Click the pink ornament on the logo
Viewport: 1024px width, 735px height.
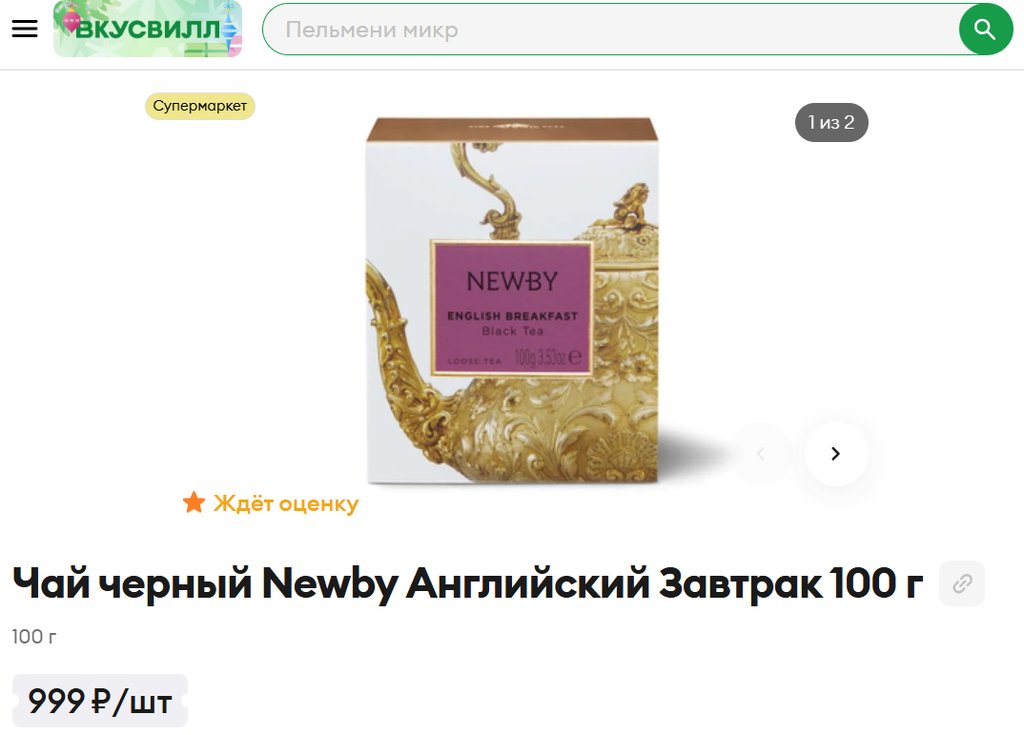coord(69,22)
